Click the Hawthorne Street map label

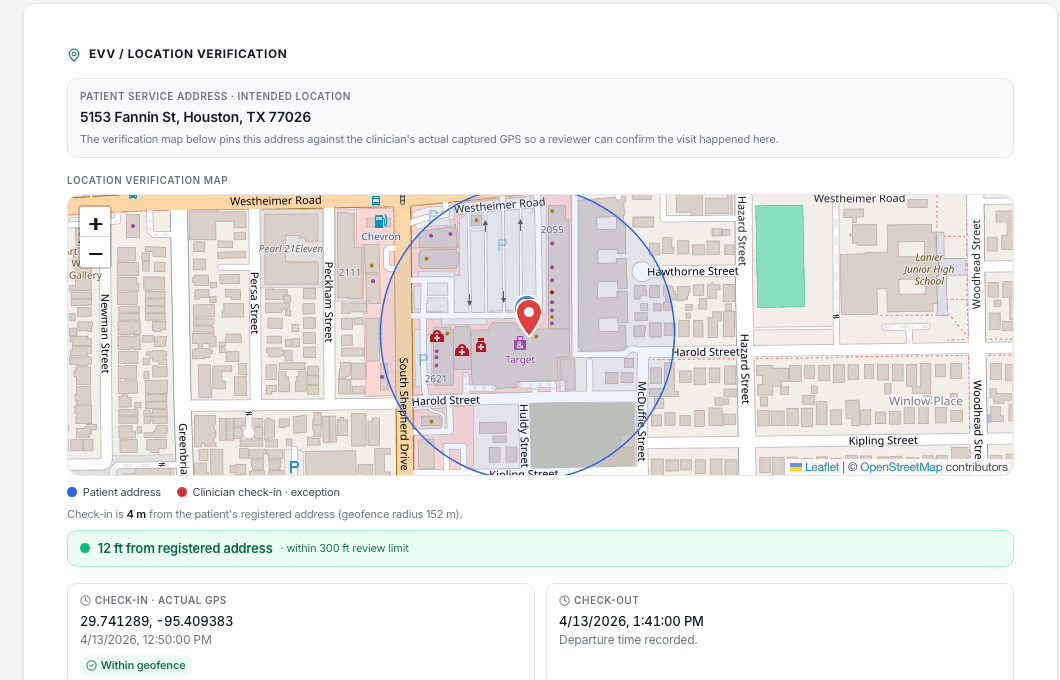(692, 271)
